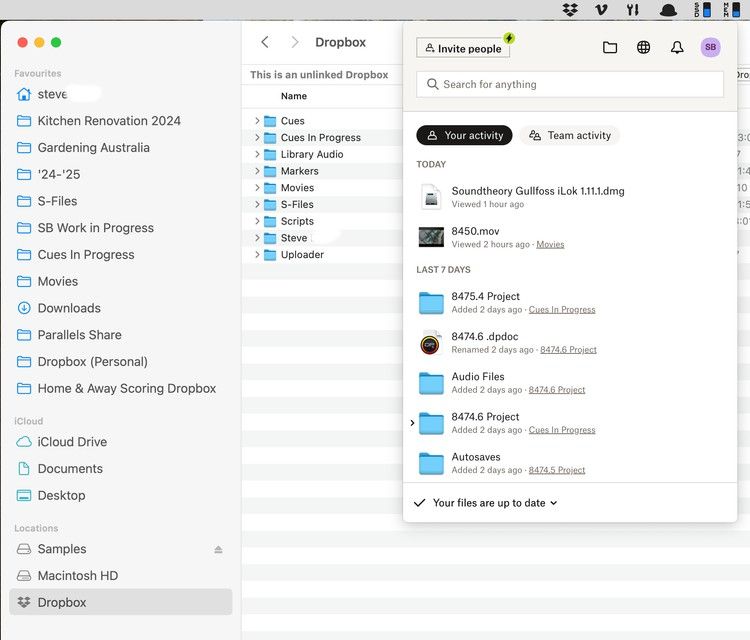Eject the Samples volume

click(x=218, y=549)
